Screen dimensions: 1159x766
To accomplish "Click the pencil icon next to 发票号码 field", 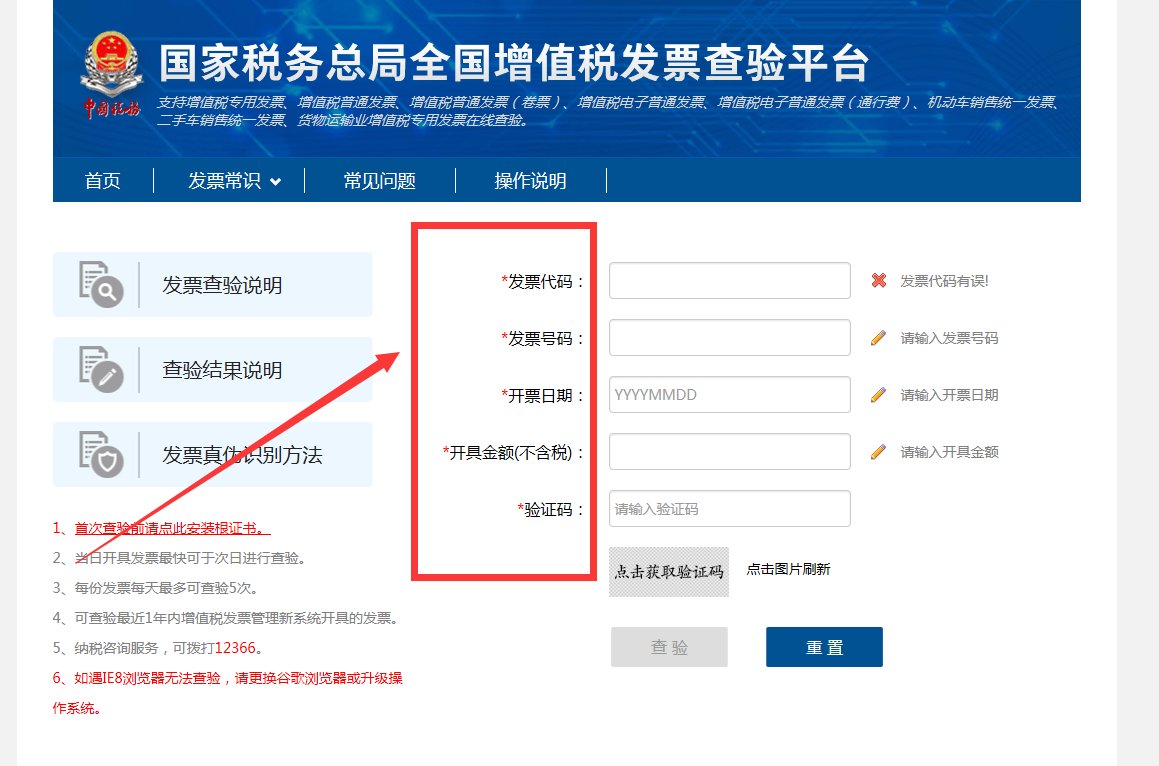I will [877, 338].
